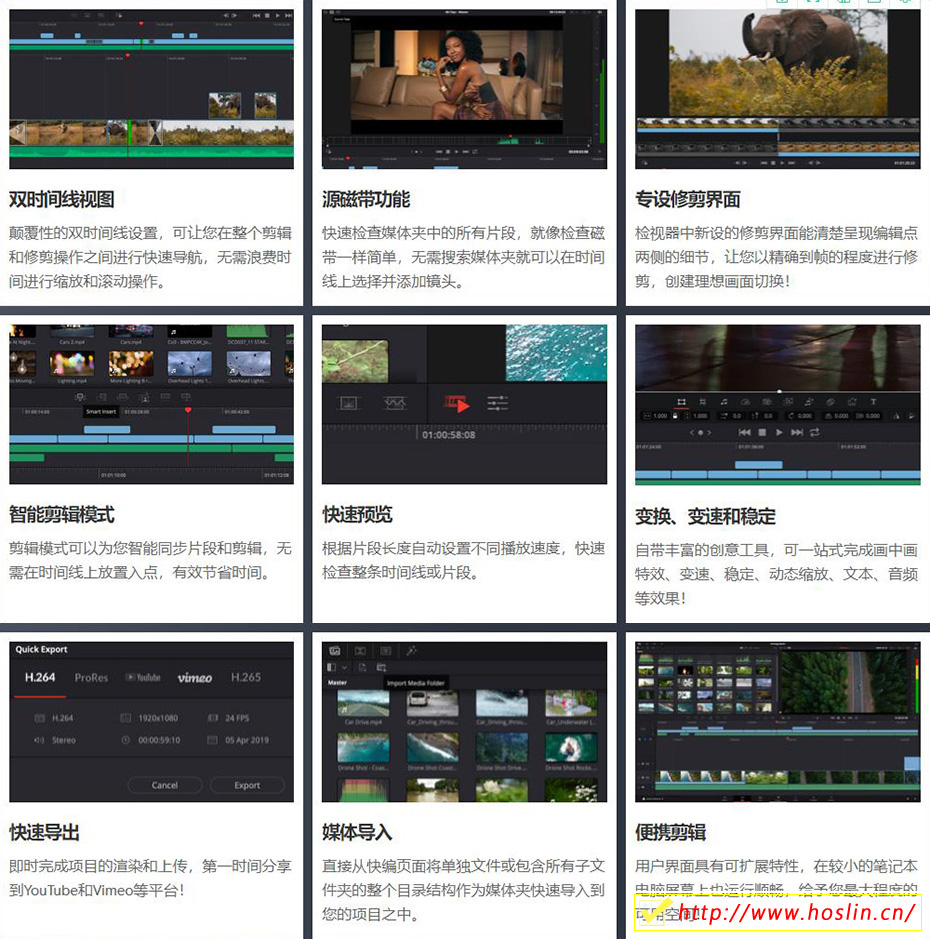Select the H.264 tab in Quick Export
The width and height of the screenshot is (930, 939).
point(40,677)
